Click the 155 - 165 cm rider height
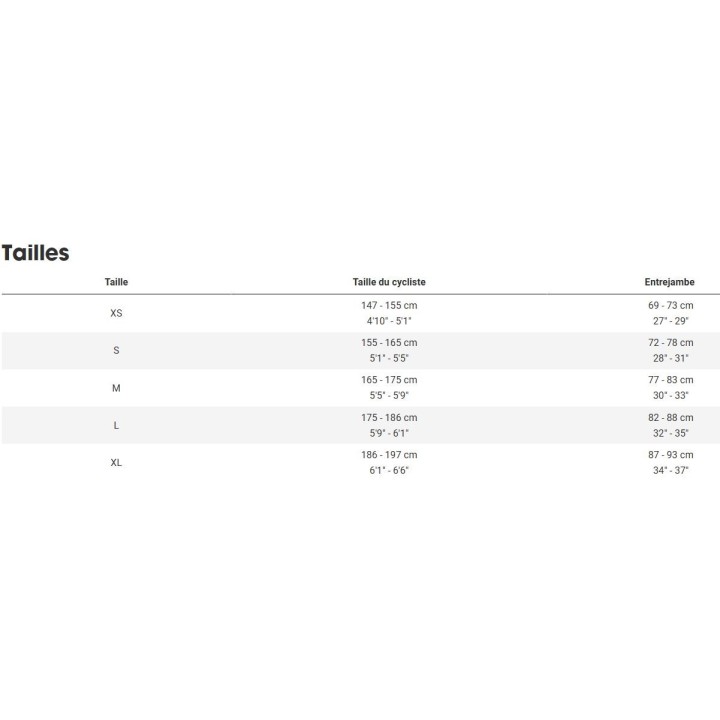 (x=389, y=342)
